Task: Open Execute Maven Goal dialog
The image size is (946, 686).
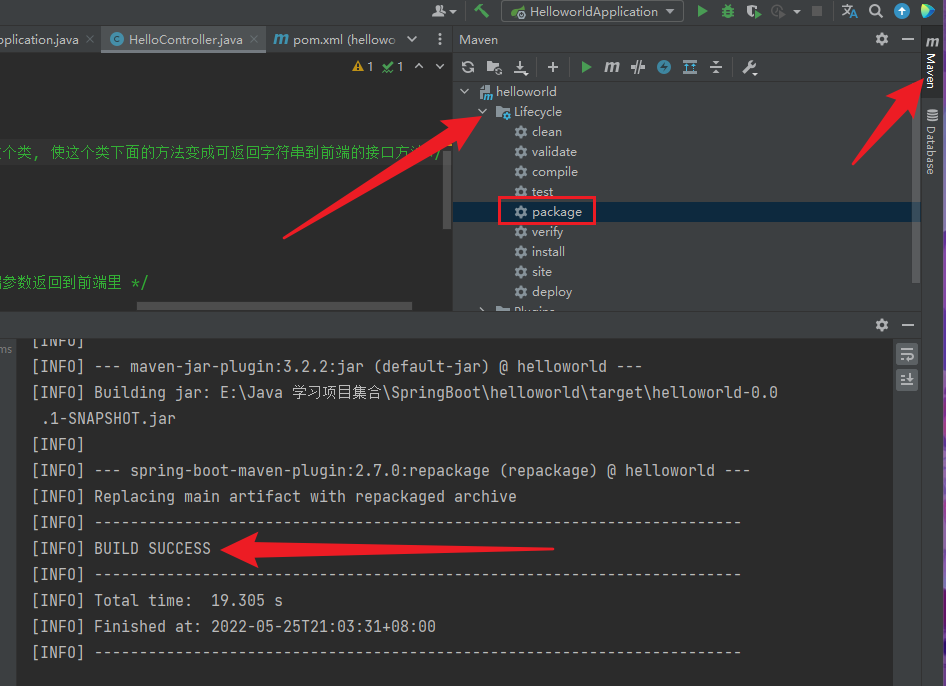Action: pyautogui.click(x=612, y=67)
